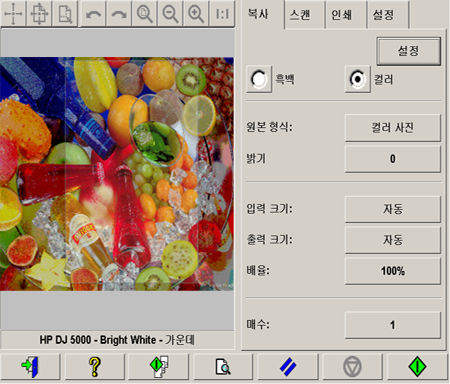The height and width of the screenshot is (384, 450).
Task: Click the fruit image in preview area
Action: pos(117,174)
